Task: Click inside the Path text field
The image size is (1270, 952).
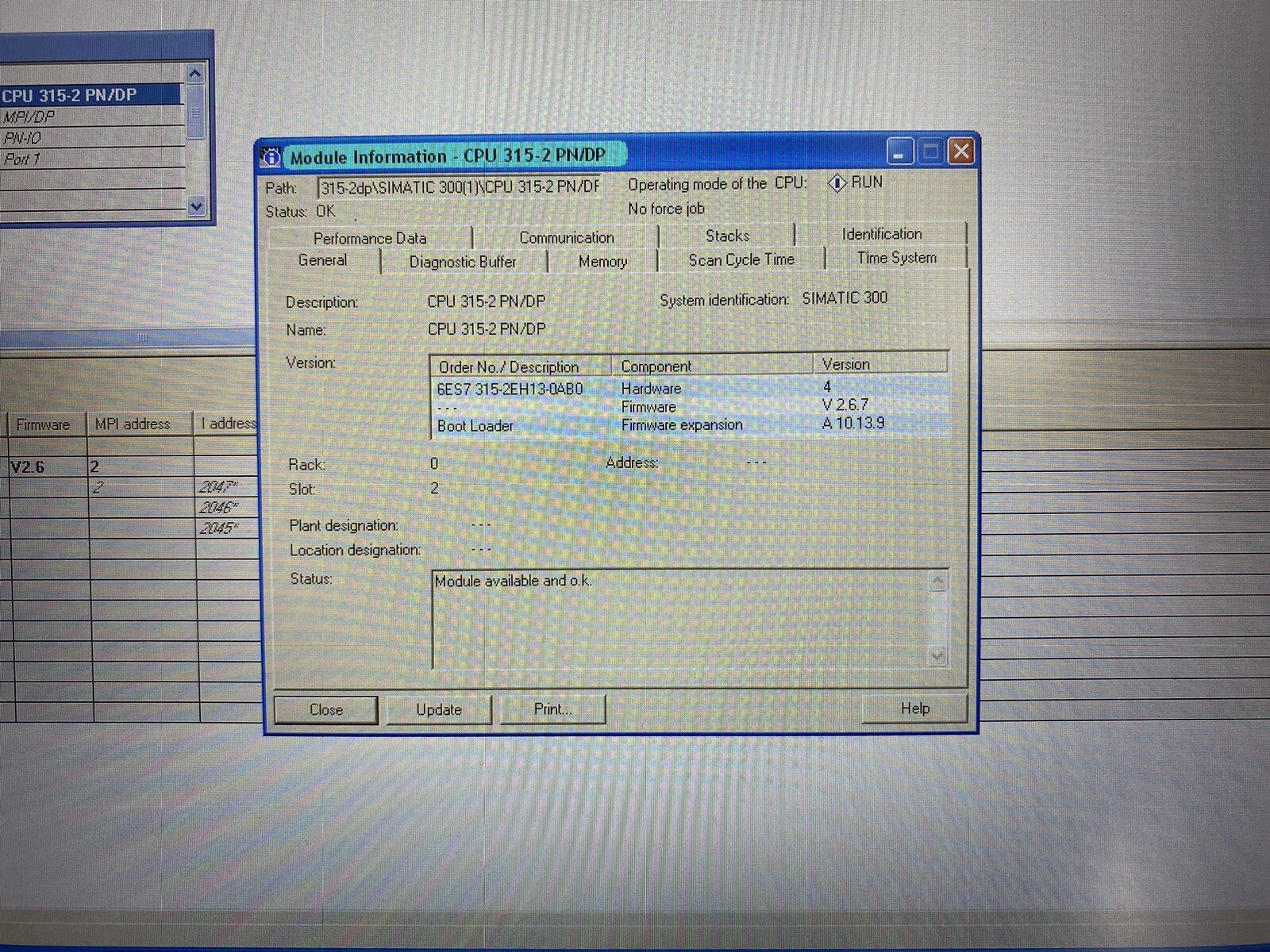Action: pos(459,187)
